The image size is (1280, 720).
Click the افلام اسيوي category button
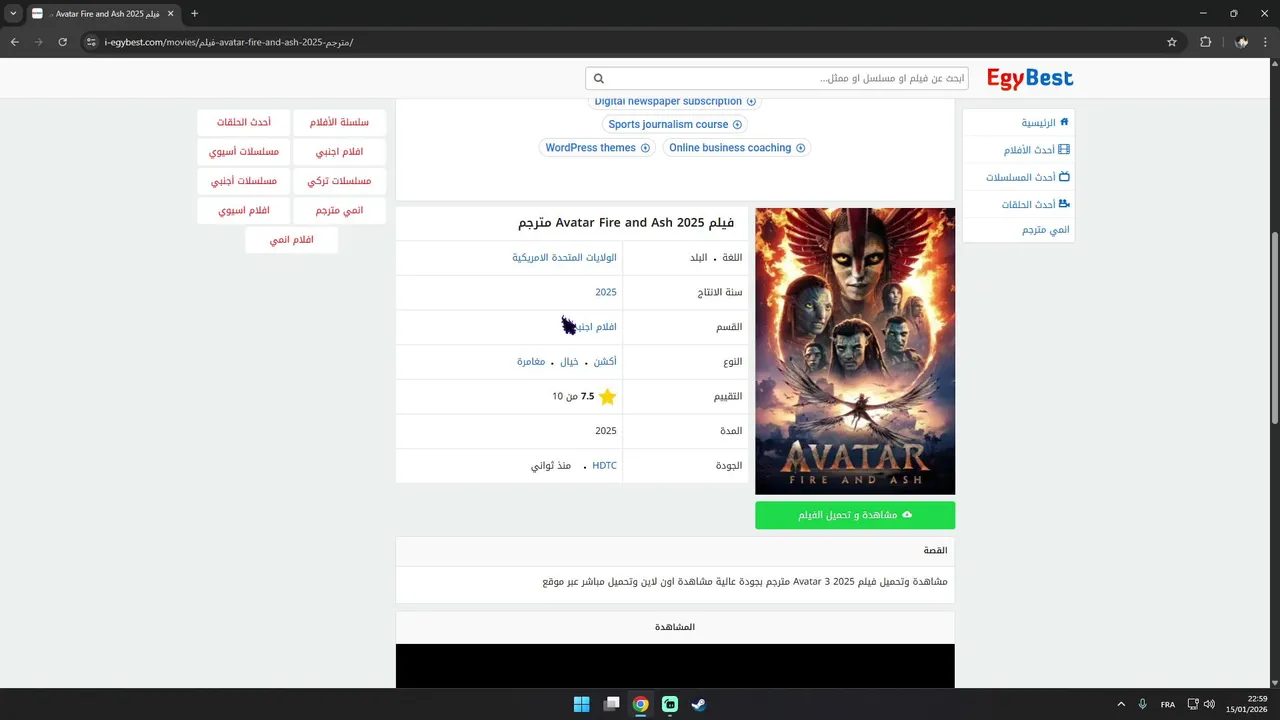click(x=244, y=210)
